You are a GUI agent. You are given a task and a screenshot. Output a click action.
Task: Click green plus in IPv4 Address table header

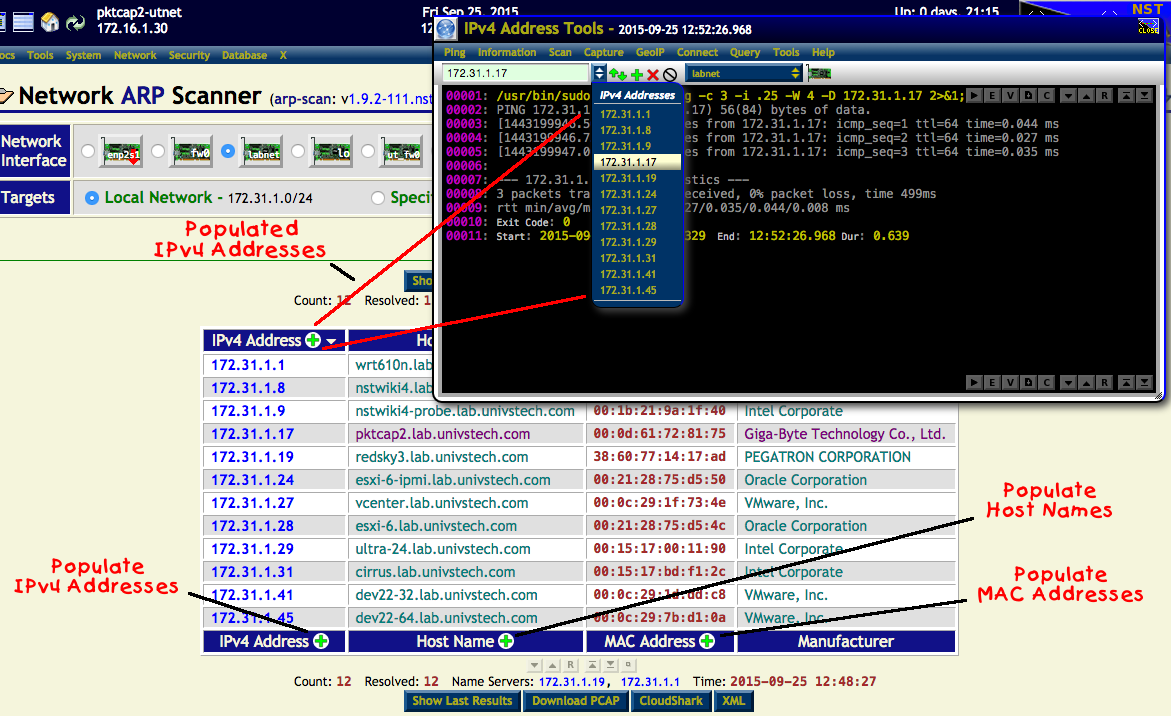point(313,340)
